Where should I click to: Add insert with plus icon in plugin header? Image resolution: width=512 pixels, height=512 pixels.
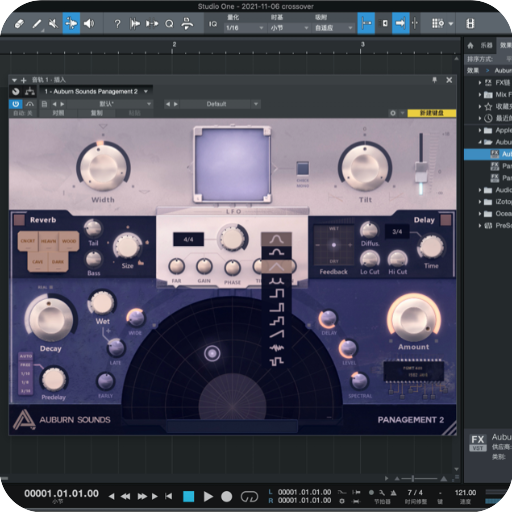click(23, 80)
